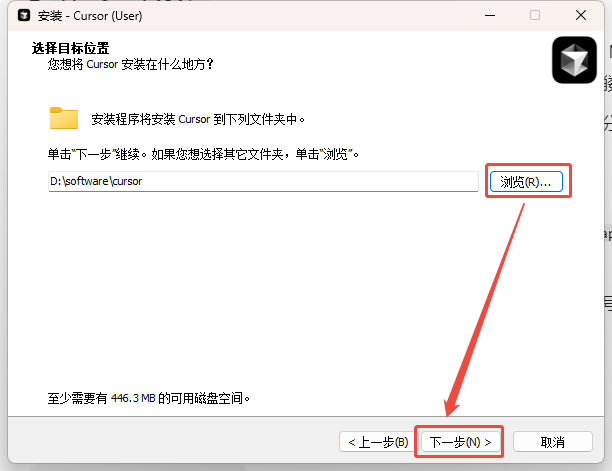Click the Browse (浏览(R)...) button

click(526, 181)
